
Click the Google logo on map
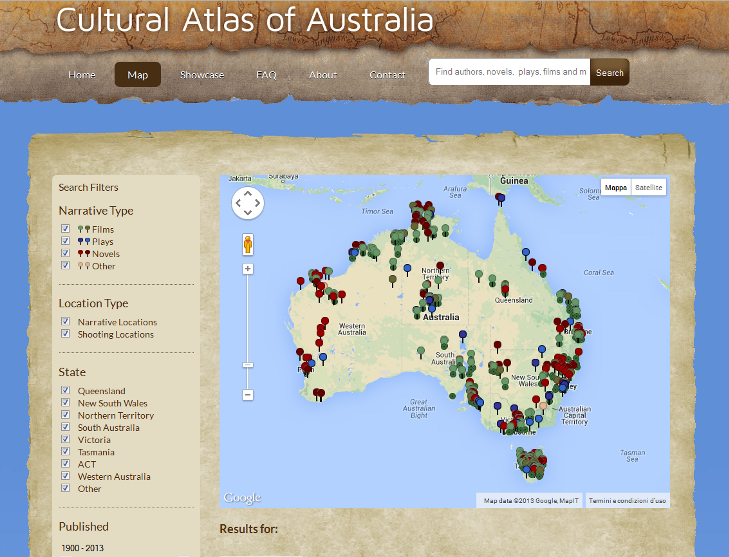(242, 498)
